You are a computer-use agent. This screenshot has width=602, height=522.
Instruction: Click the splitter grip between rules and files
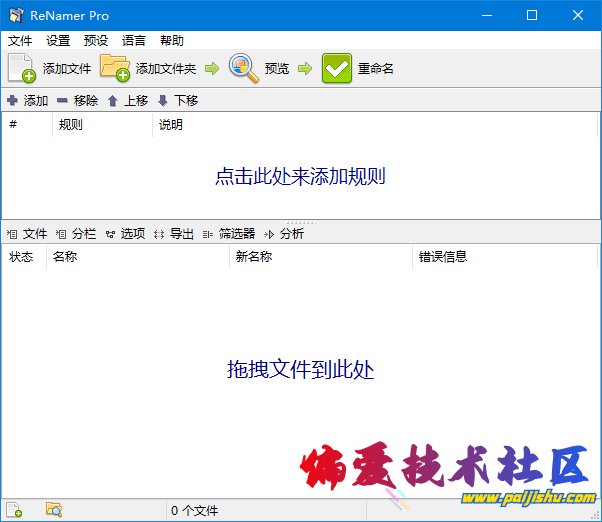301,223
